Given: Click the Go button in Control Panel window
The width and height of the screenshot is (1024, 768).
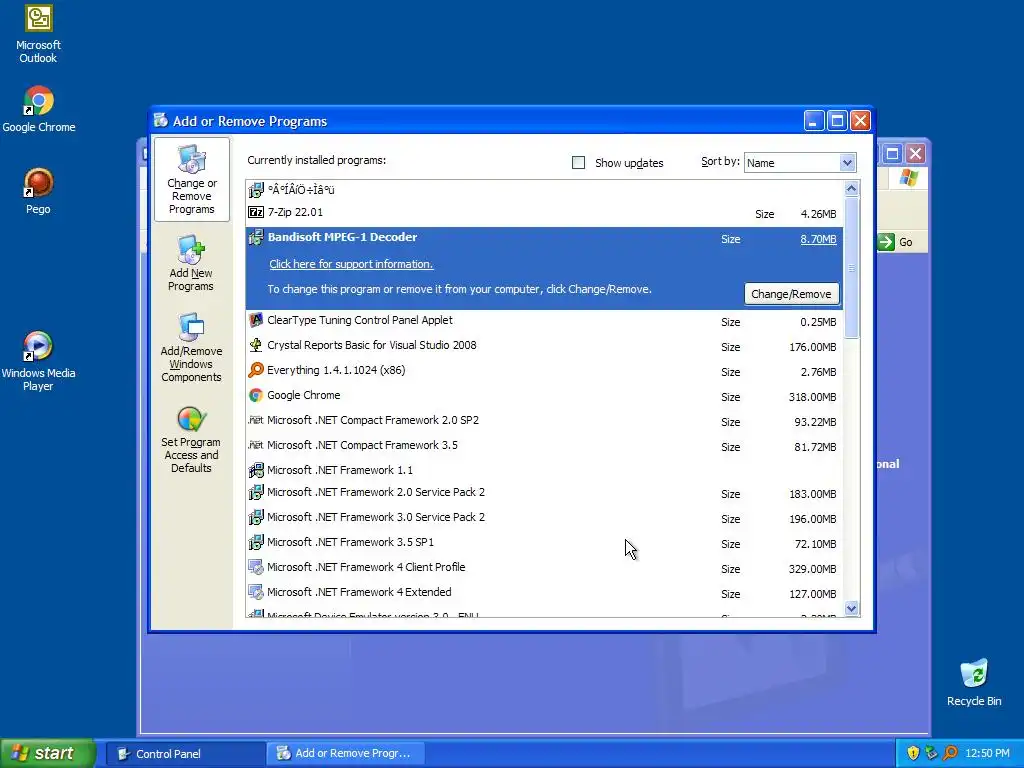Looking at the screenshot, I should [896, 242].
